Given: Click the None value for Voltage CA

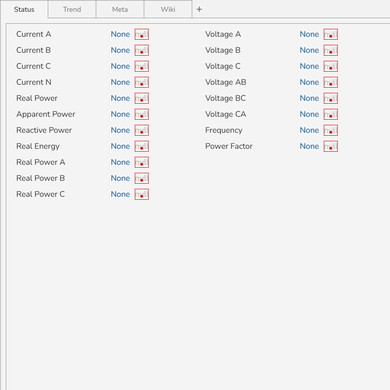Looking at the screenshot, I should point(309,114).
